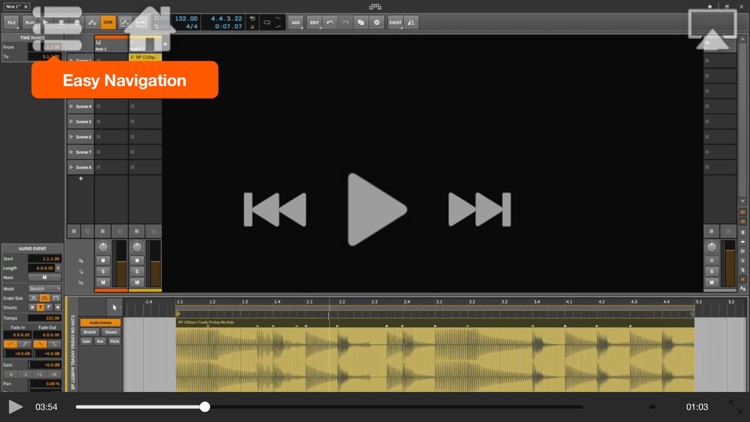Select the first Fade In curve icon
The image size is (750, 422).
pos(11,344)
